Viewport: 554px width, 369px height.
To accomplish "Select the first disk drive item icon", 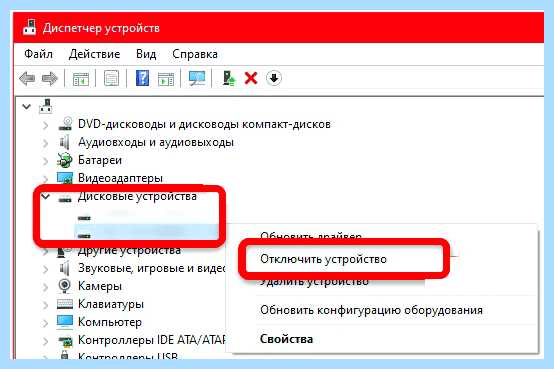I will [84, 218].
